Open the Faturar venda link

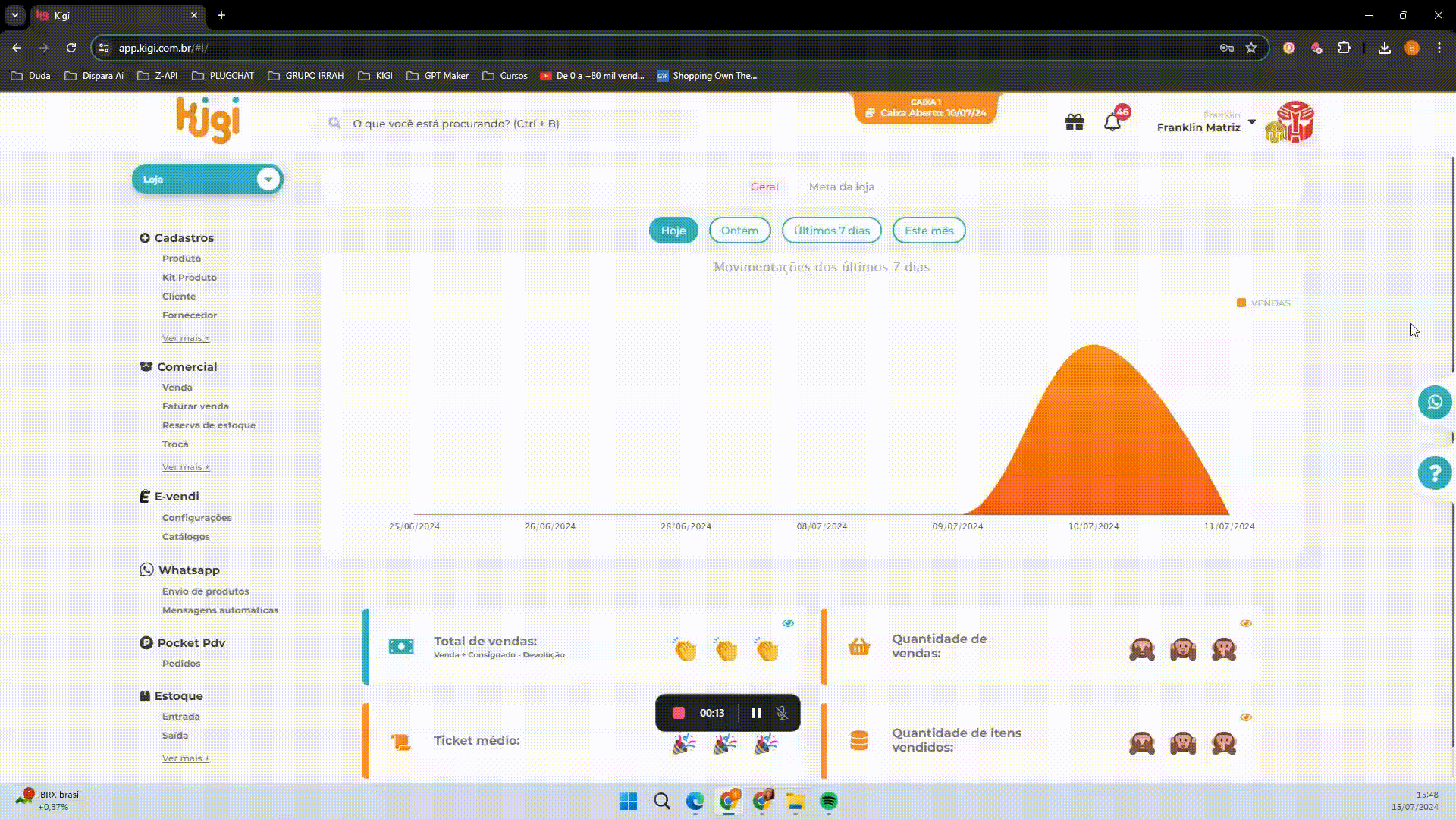tap(195, 406)
